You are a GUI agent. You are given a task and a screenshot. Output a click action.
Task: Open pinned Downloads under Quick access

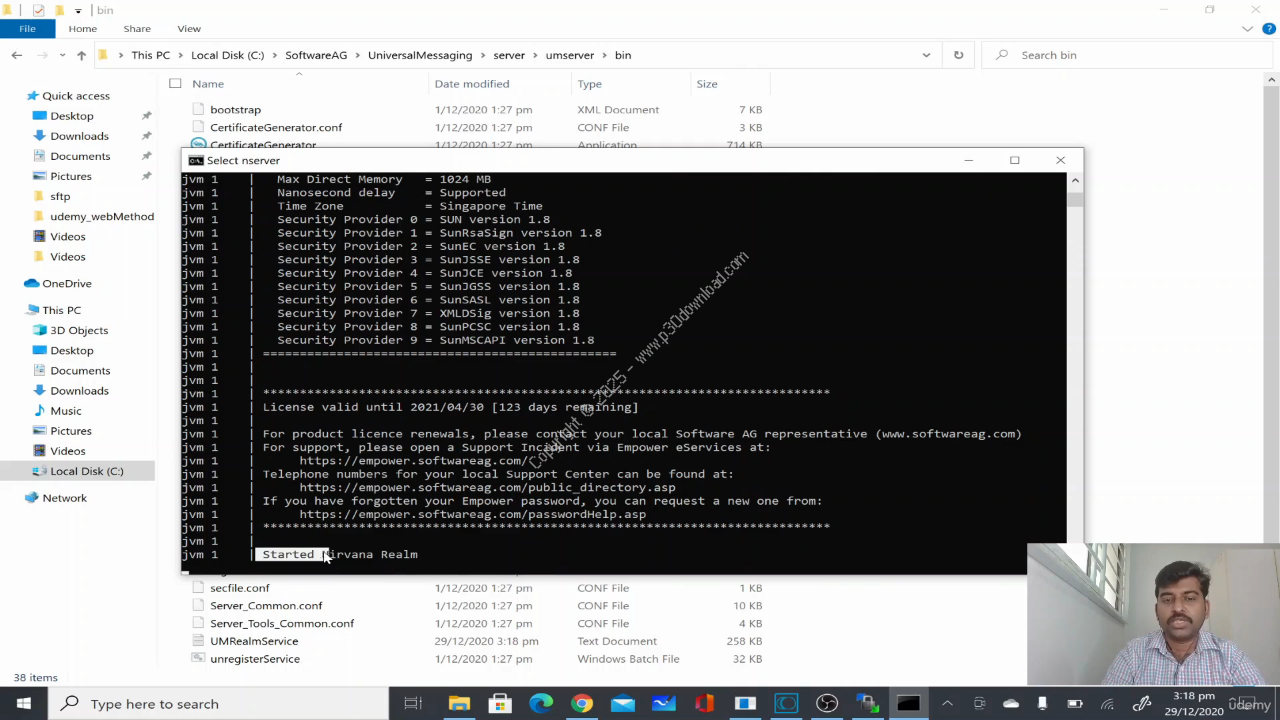click(x=79, y=136)
